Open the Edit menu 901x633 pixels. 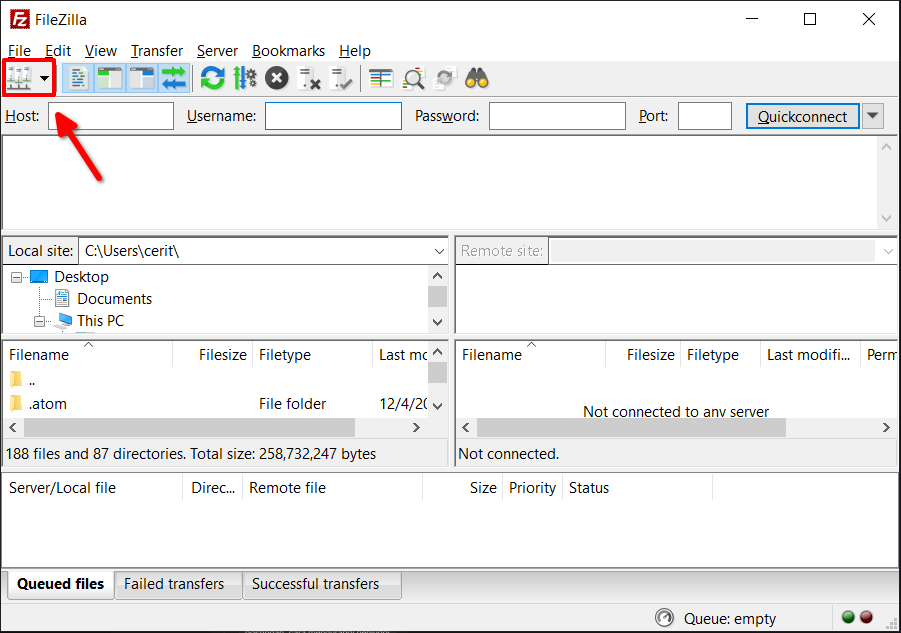[58, 51]
